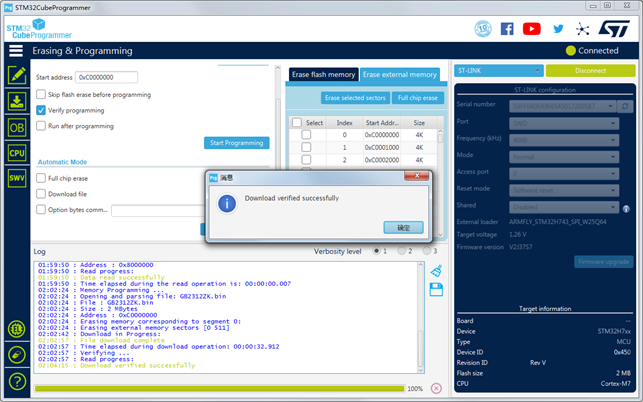Viewport: 643px width, 402px height.
Task: Click the eraser full chip erase icon
Action: (17, 355)
